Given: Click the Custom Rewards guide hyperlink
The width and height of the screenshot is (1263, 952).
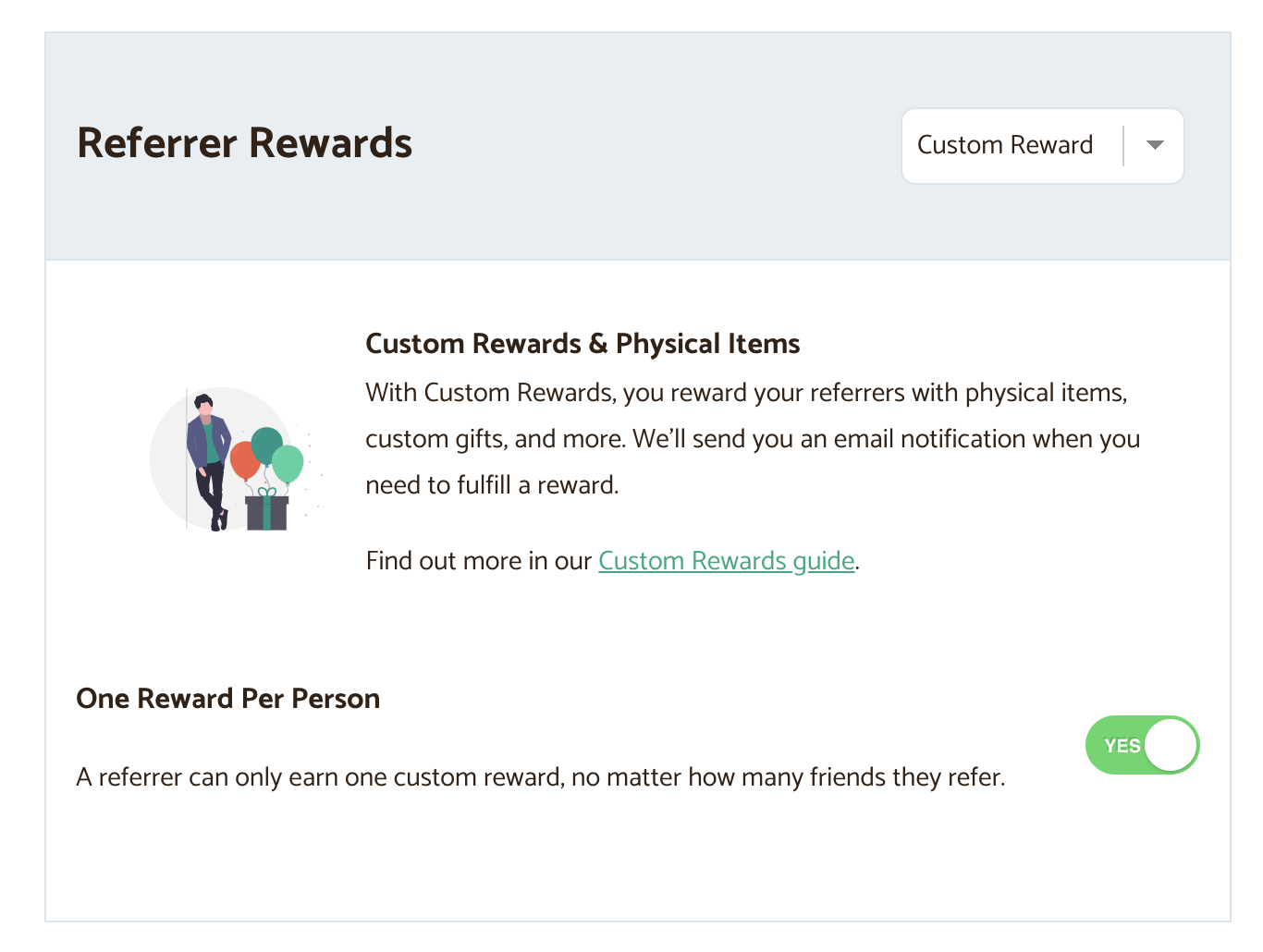Looking at the screenshot, I should click(x=727, y=560).
